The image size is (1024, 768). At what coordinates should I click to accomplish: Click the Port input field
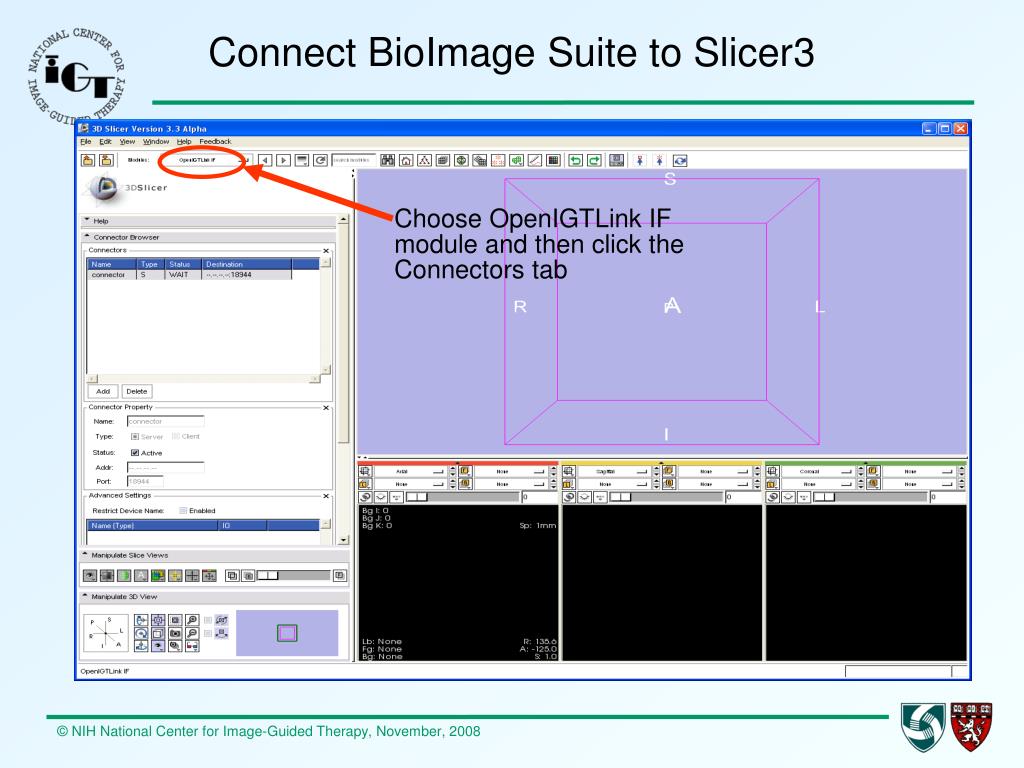[x=145, y=481]
